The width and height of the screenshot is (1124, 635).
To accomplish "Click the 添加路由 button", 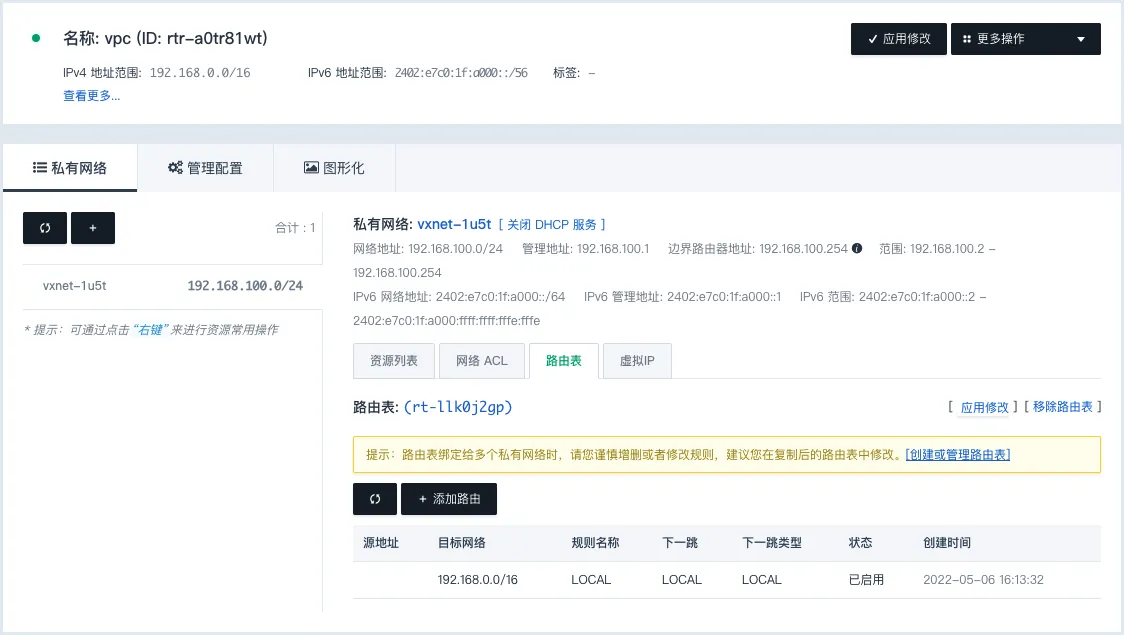I will [449, 499].
